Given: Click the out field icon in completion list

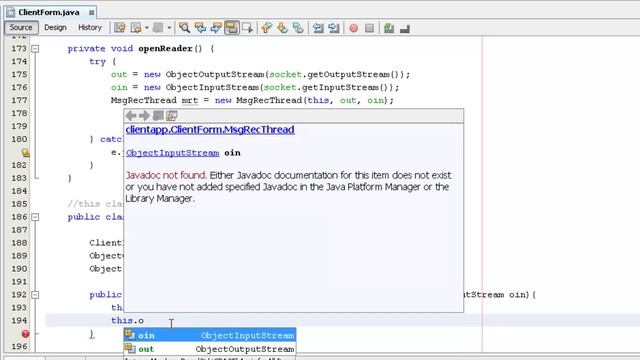Looking at the screenshot, I should coord(130,349).
